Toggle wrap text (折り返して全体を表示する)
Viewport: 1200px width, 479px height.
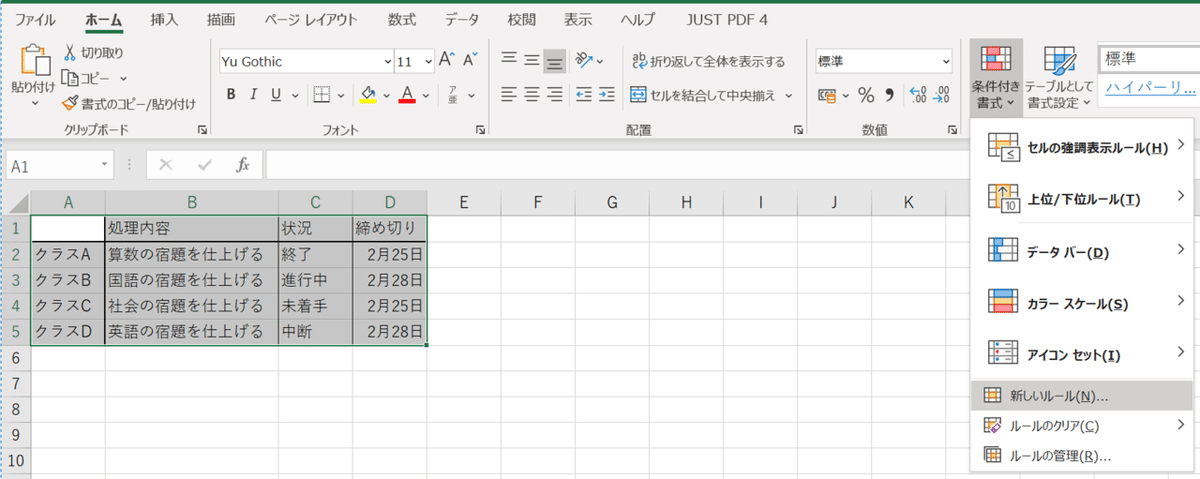pyautogui.click(x=710, y=61)
